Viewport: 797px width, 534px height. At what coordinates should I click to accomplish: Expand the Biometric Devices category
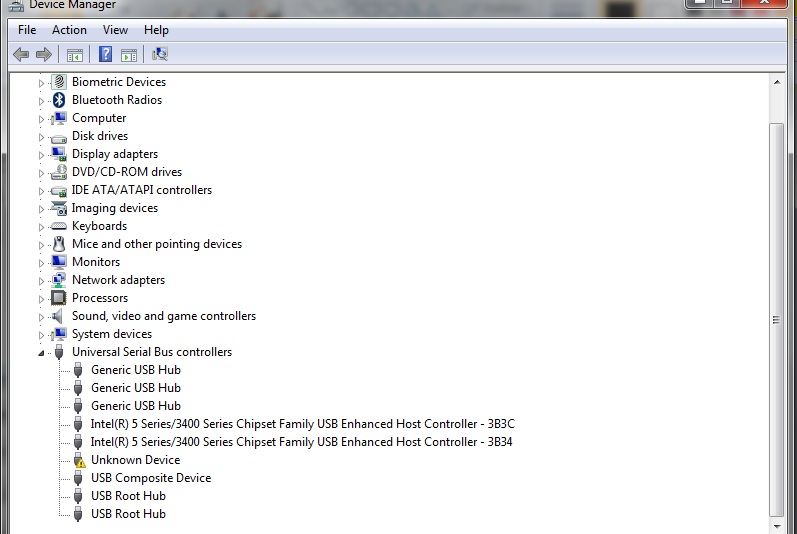coord(41,83)
